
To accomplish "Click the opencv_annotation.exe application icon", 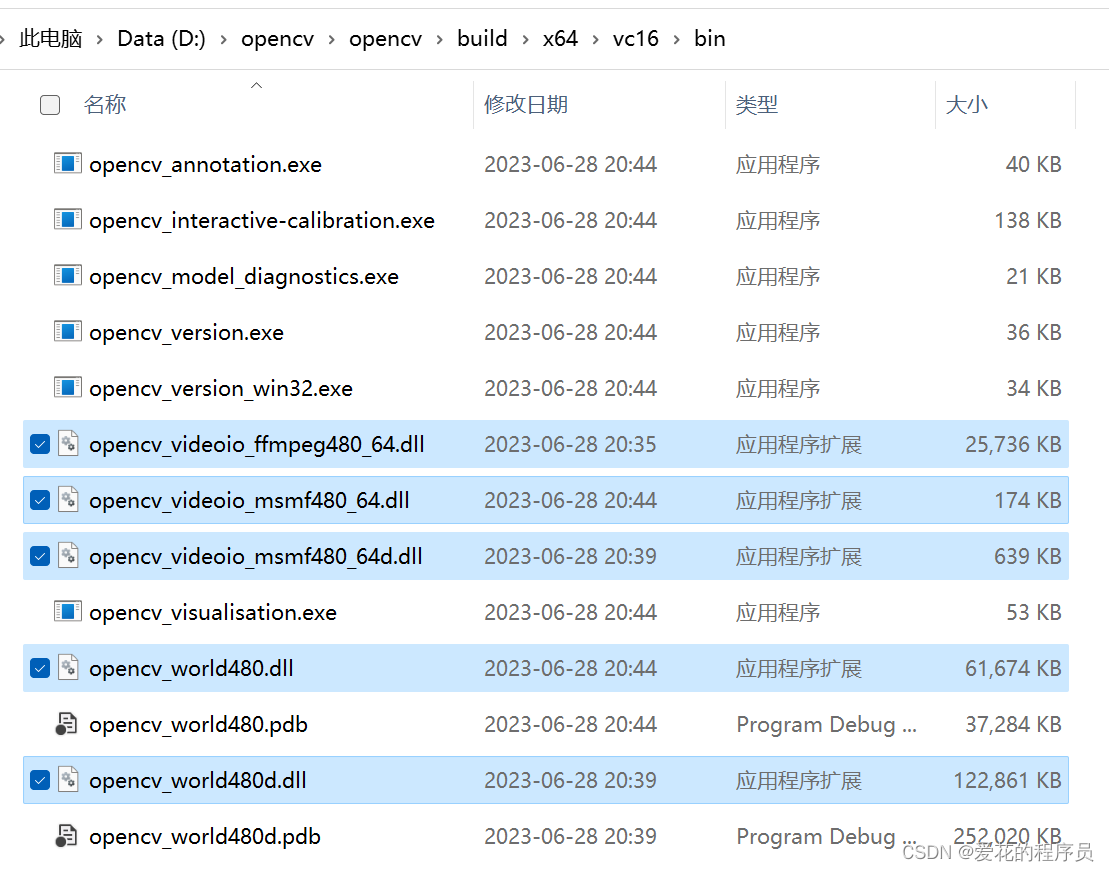I will (x=66, y=163).
